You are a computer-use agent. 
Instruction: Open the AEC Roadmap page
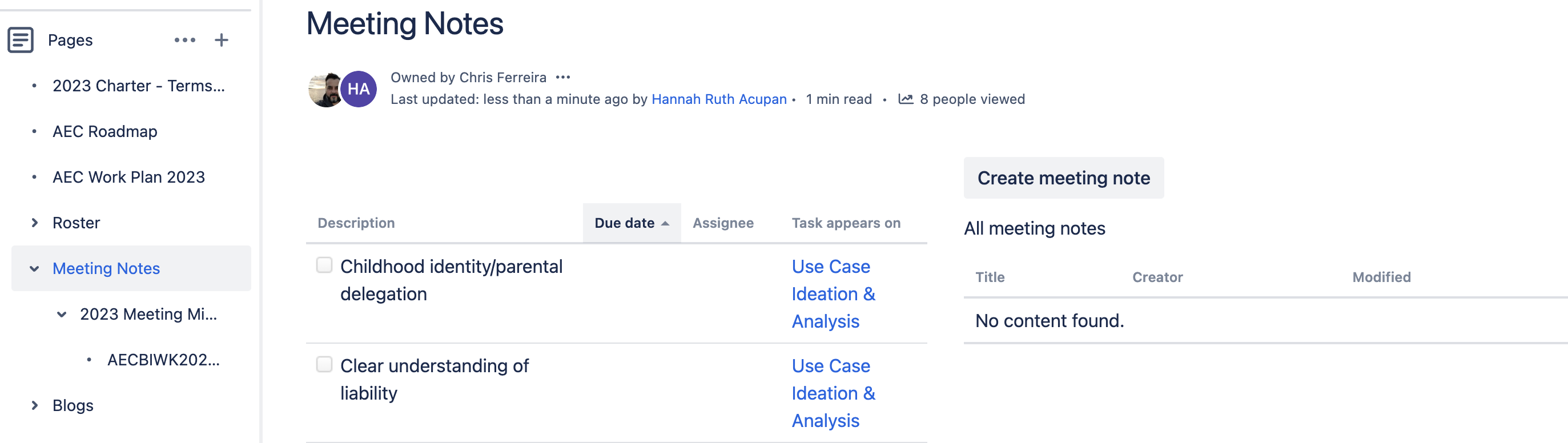click(104, 131)
